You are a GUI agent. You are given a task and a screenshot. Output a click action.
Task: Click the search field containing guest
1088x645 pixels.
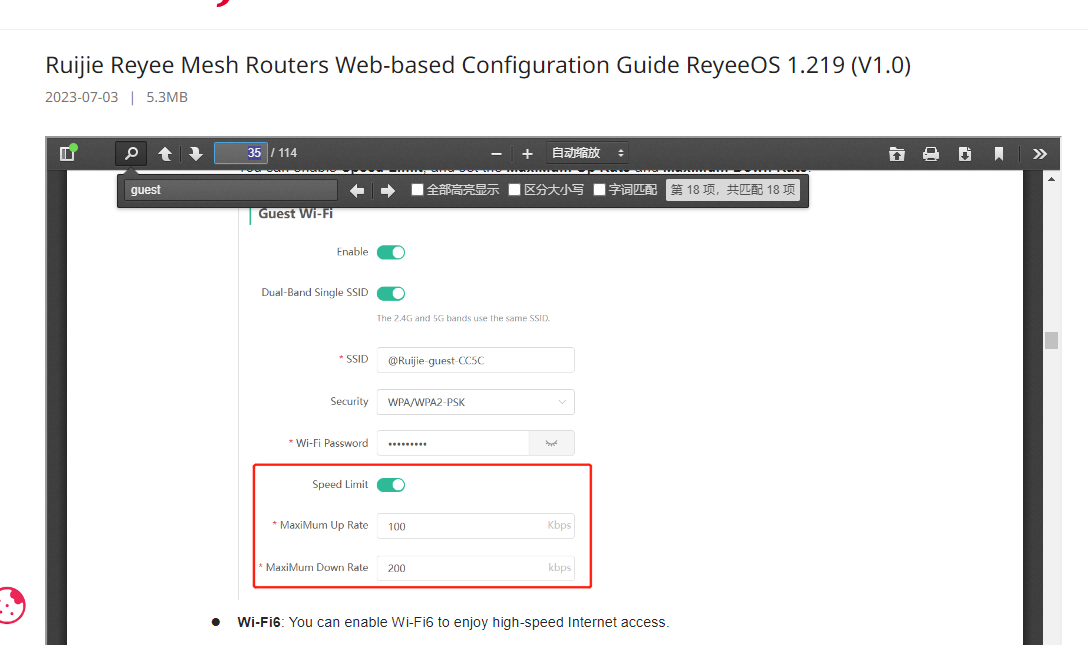click(230, 190)
